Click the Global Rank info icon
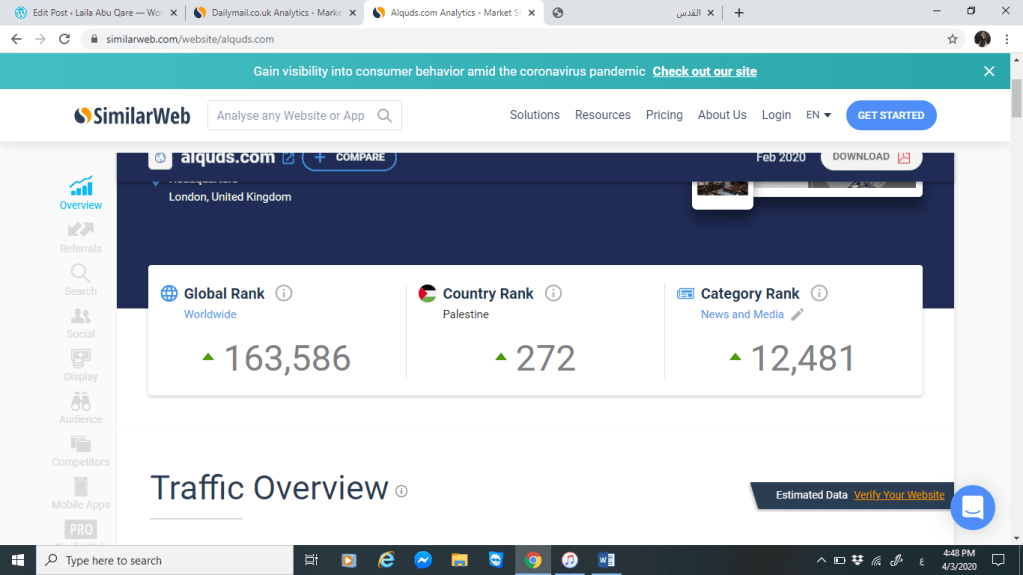Viewport: 1023px width, 575px height. pyautogui.click(x=284, y=293)
